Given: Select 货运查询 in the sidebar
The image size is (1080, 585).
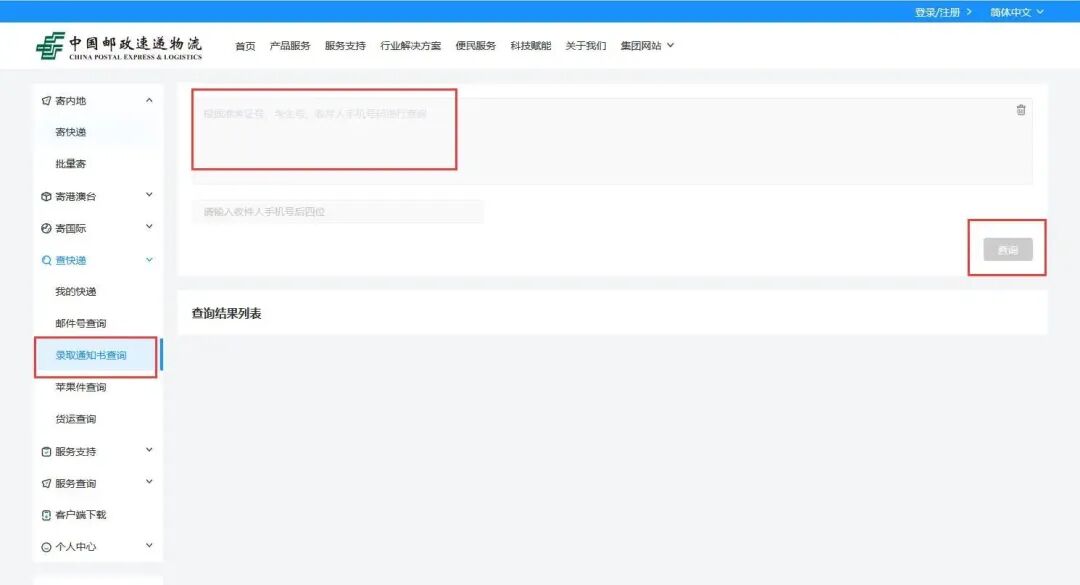Looking at the screenshot, I should tap(76, 419).
